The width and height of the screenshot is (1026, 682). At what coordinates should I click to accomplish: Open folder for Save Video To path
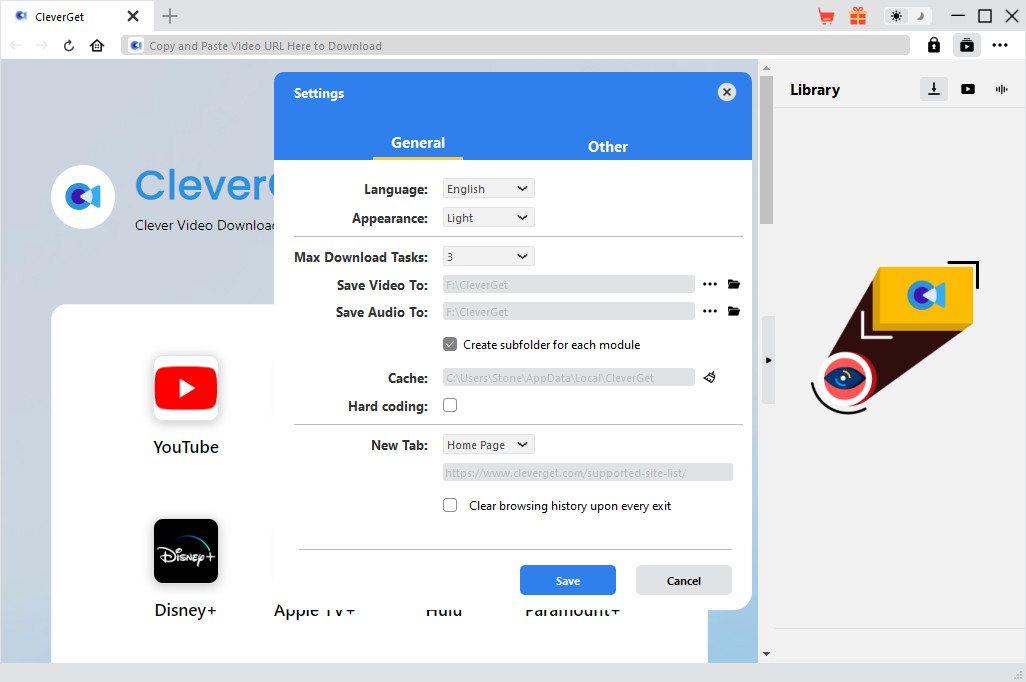pos(734,285)
